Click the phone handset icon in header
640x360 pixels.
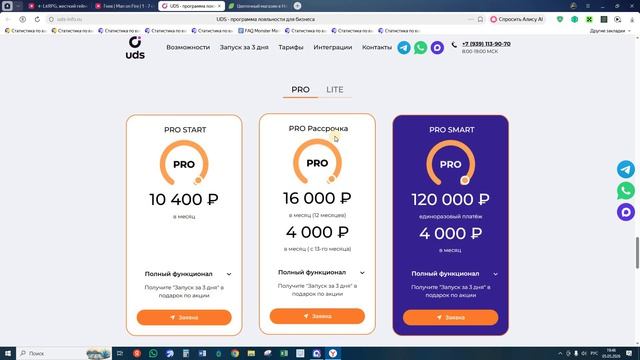coord(454,45)
